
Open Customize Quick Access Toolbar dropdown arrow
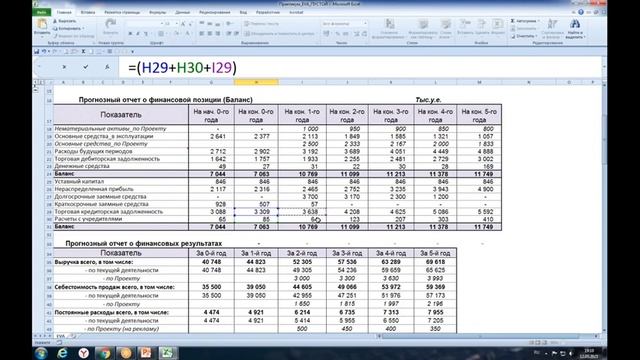133,52
